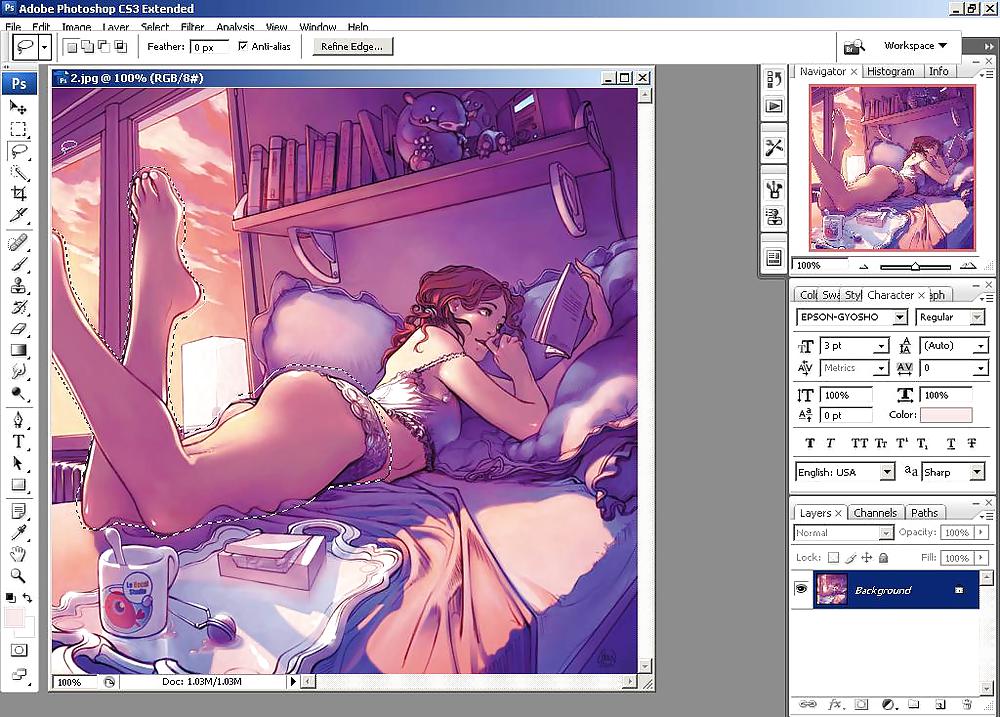Open the document status bar arrow menu
The width and height of the screenshot is (1000, 717).
click(x=293, y=682)
